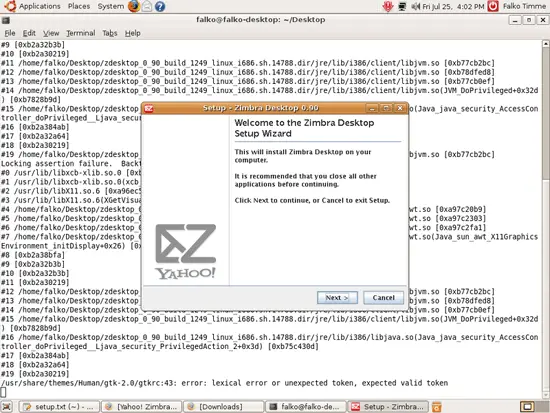550x413 pixels.
Task: Click the 'Click Next to continue' text
Action: pos(312,200)
